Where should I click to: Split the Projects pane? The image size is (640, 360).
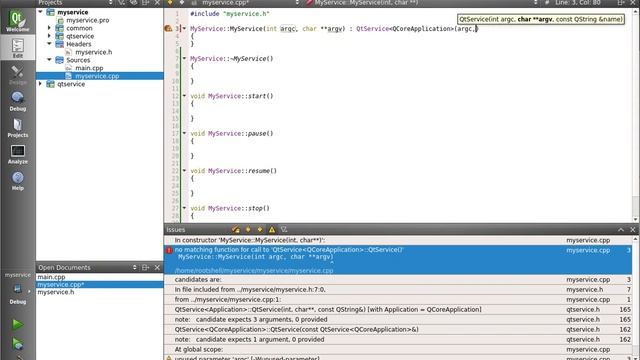[145, 3]
